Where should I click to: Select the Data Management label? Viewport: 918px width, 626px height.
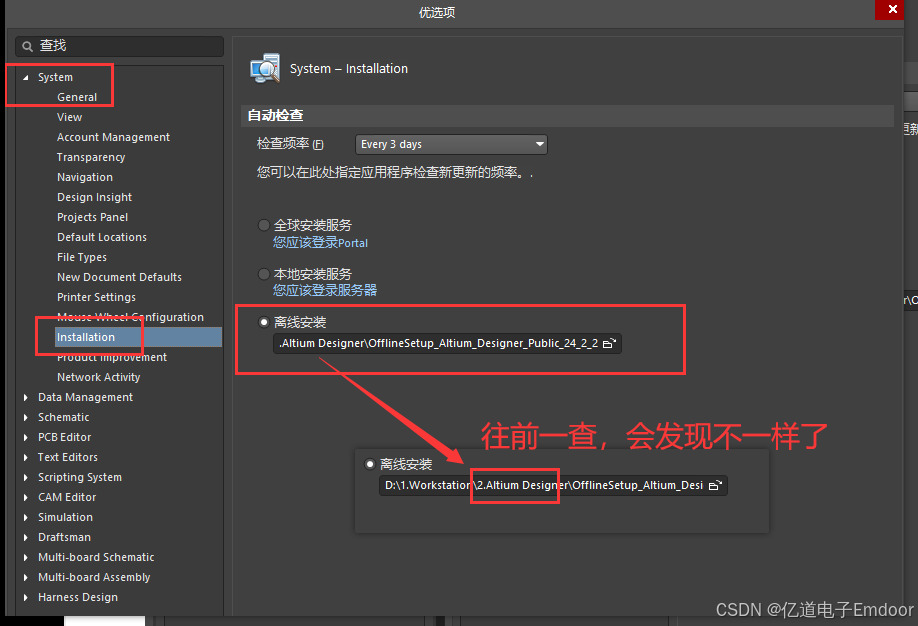(x=85, y=398)
